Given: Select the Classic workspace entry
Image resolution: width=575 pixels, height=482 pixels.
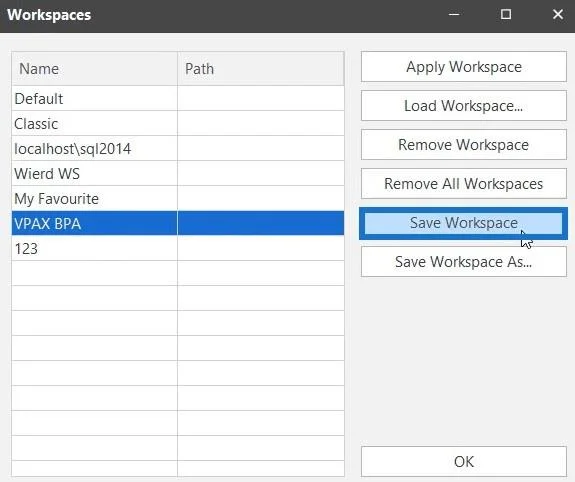Looking at the screenshot, I should pos(178,123).
